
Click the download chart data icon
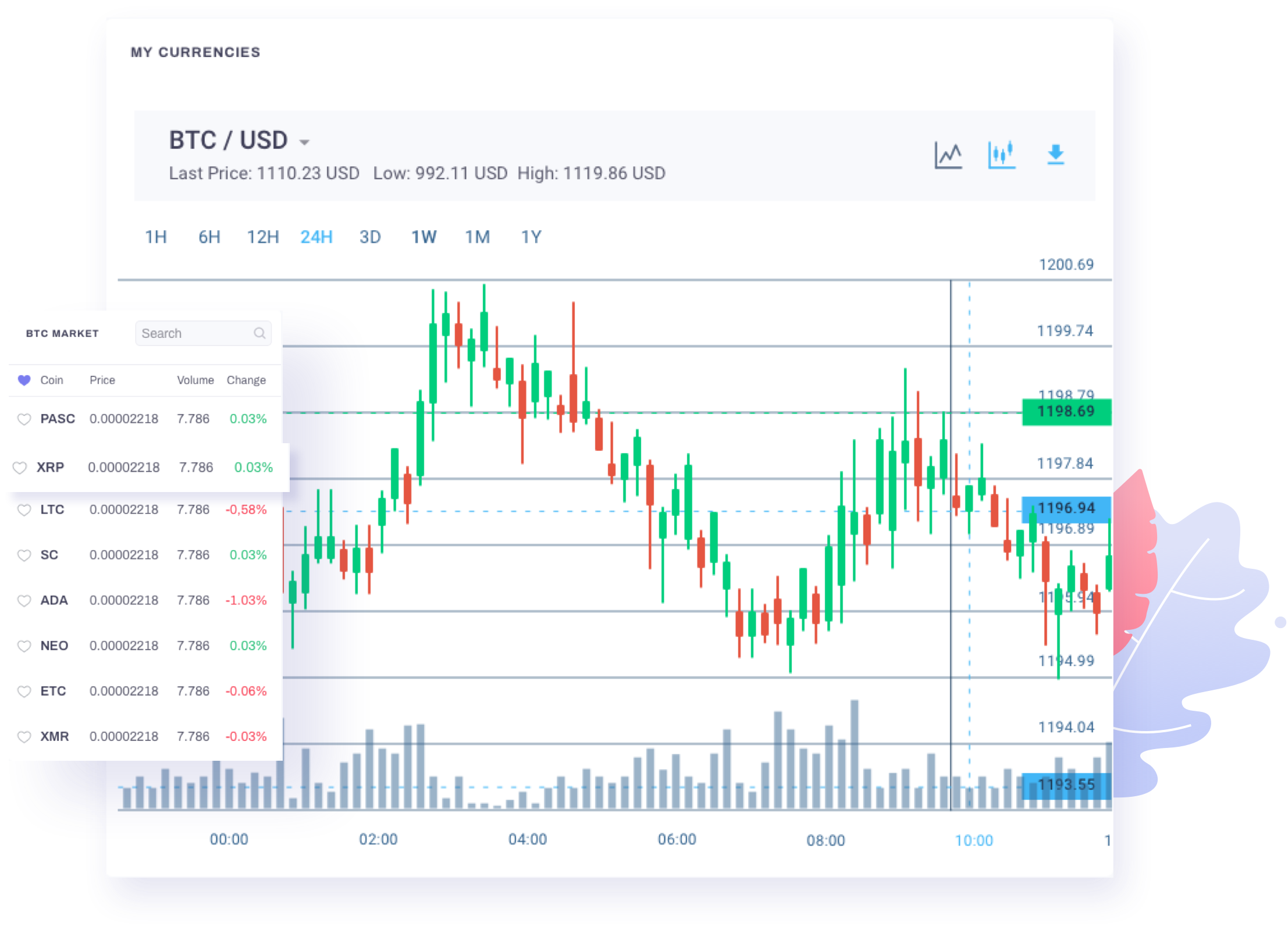pyautogui.click(x=1055, y=154)
